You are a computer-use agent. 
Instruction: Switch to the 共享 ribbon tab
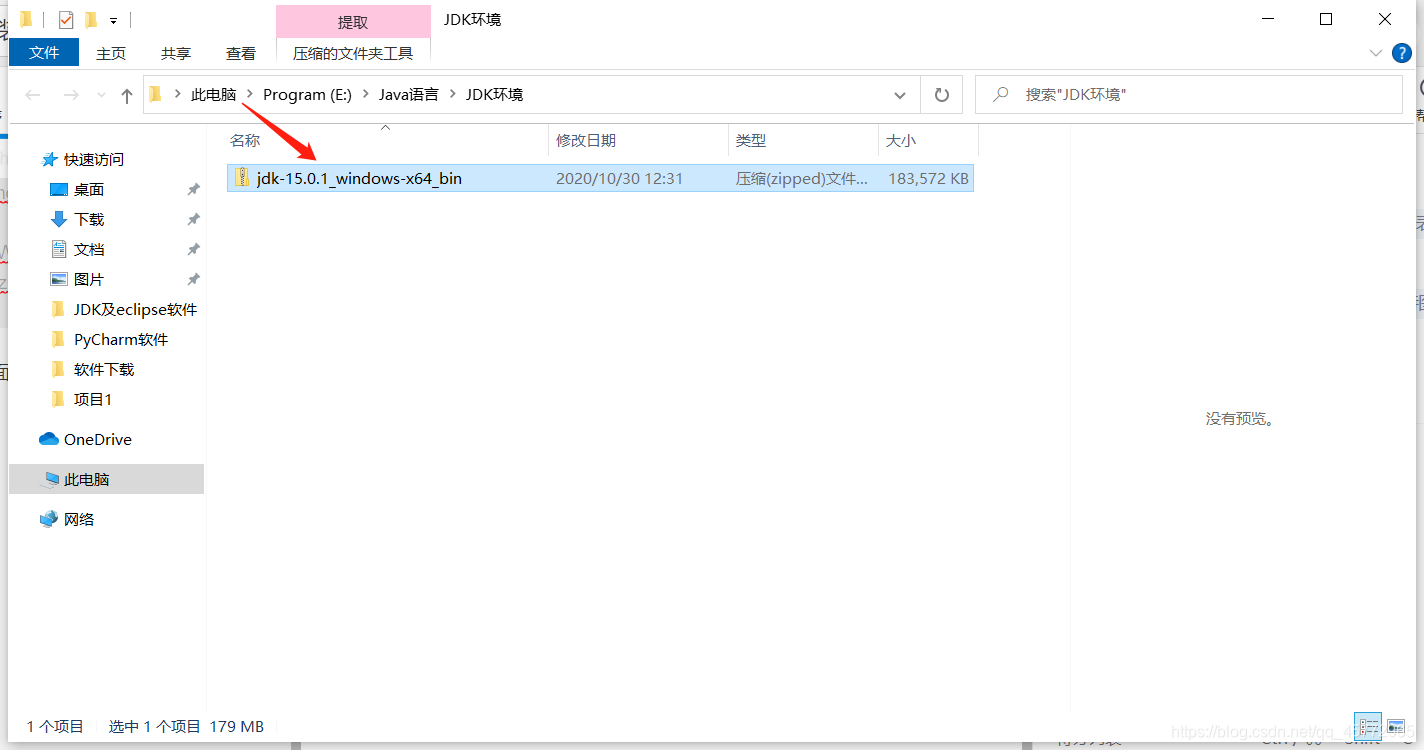(x=176, y=53)
